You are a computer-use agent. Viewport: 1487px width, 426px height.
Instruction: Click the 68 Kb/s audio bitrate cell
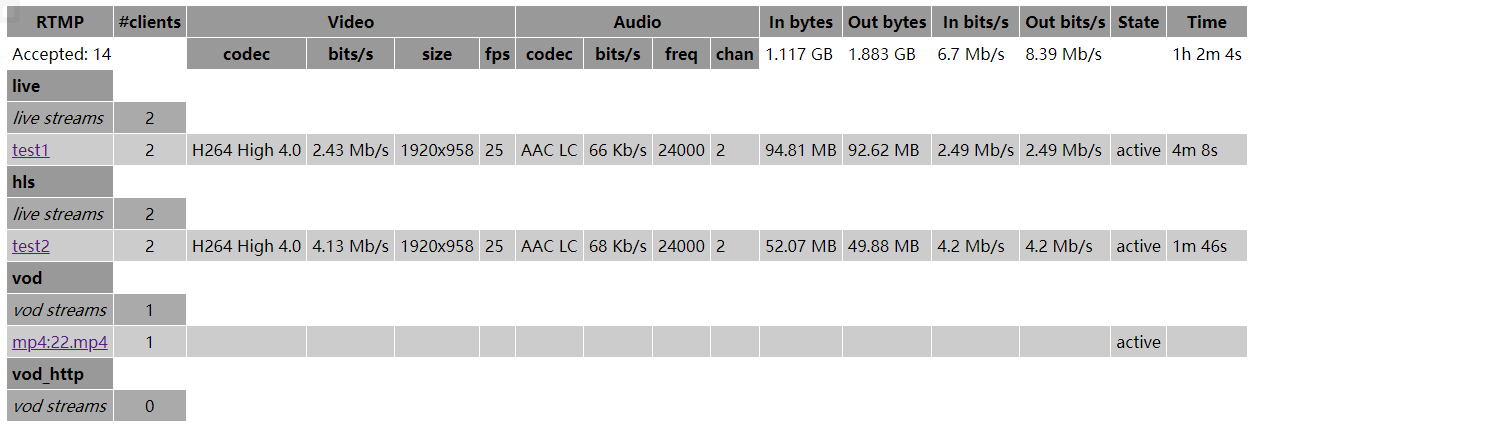(619, 246)
